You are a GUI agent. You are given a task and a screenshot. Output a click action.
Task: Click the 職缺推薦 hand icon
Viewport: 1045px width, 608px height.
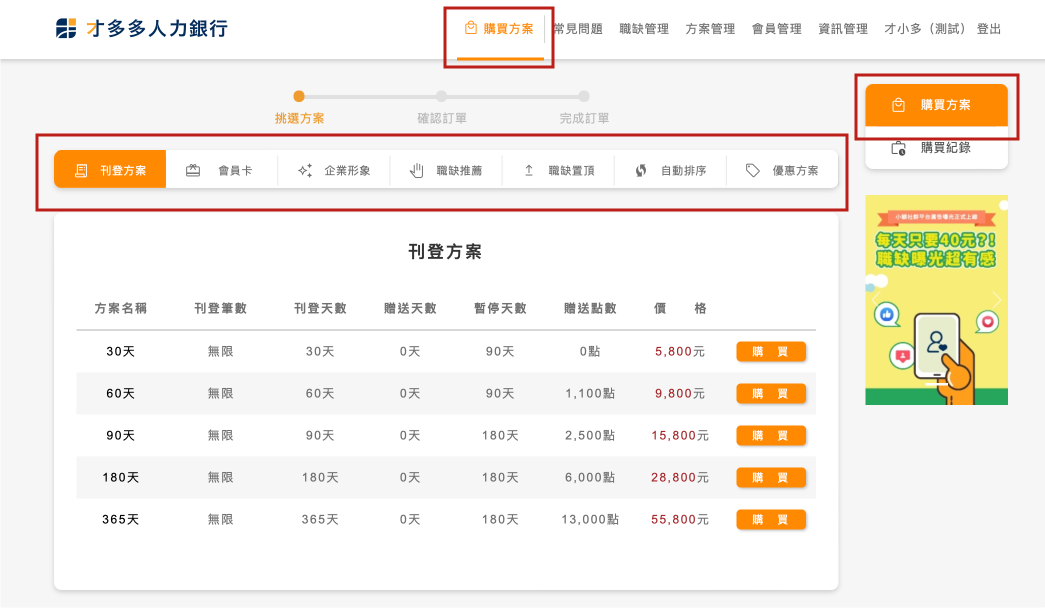(x=417, y=170)
